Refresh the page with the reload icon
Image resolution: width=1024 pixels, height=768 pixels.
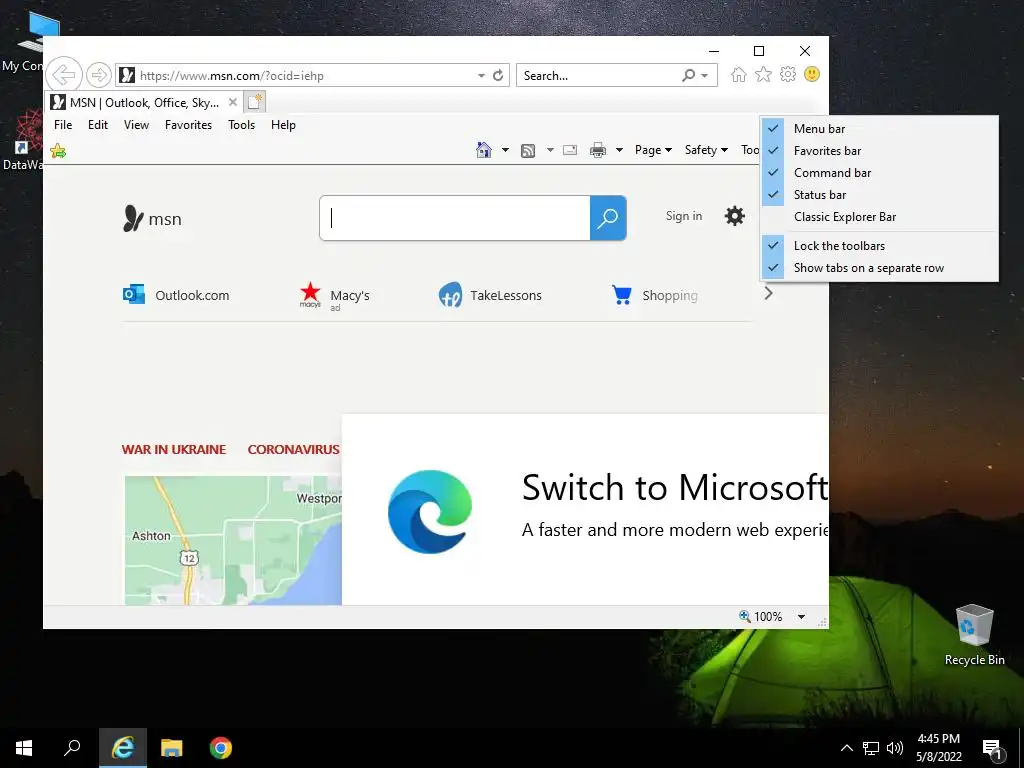(498, 75)
